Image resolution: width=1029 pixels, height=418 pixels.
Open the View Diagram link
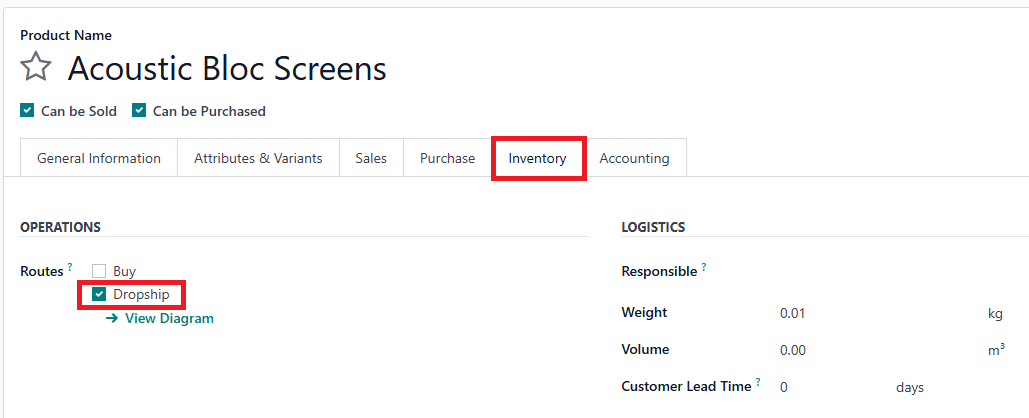coord(169,319)
